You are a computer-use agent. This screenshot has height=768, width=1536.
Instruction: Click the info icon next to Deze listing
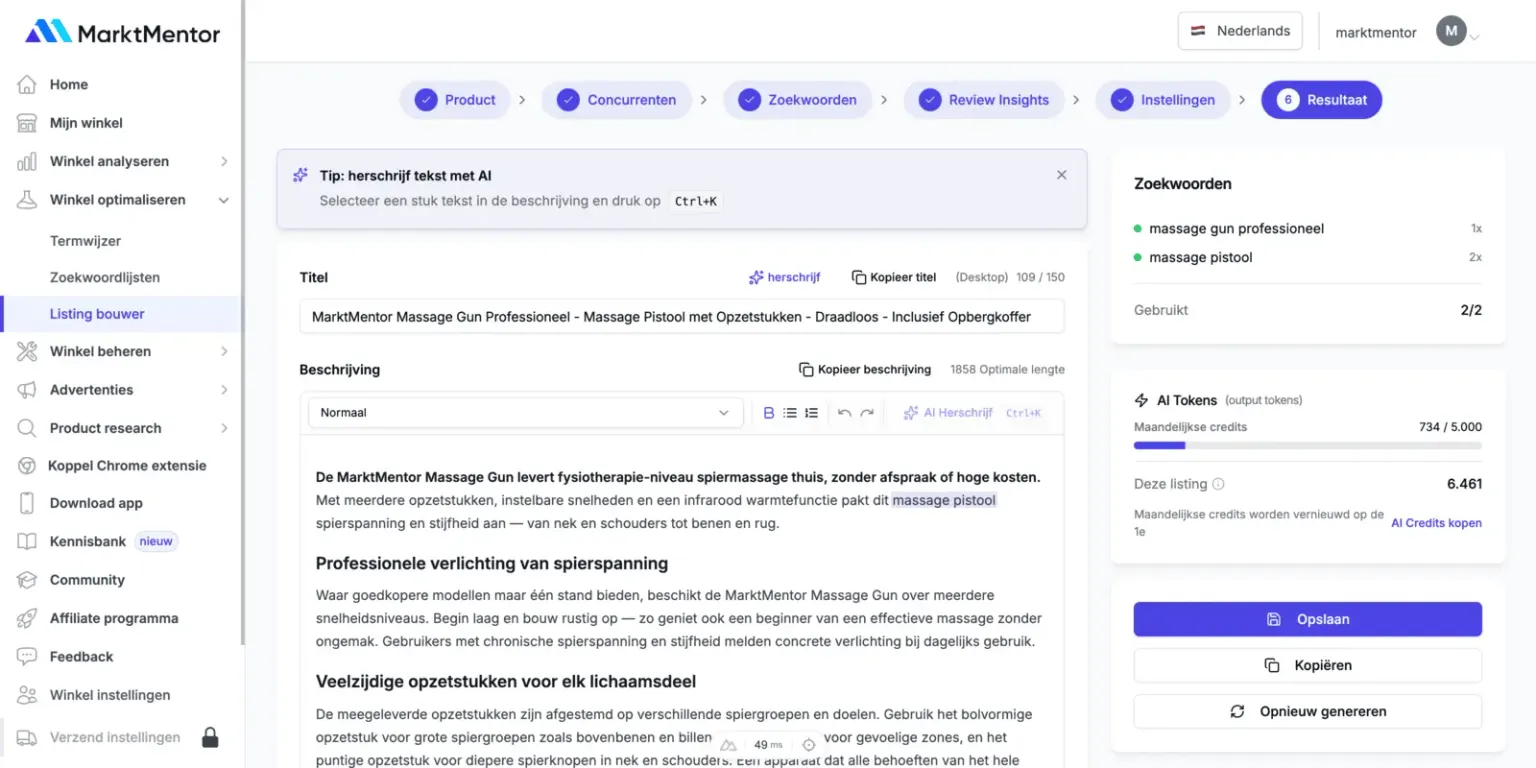(1218, 484)
